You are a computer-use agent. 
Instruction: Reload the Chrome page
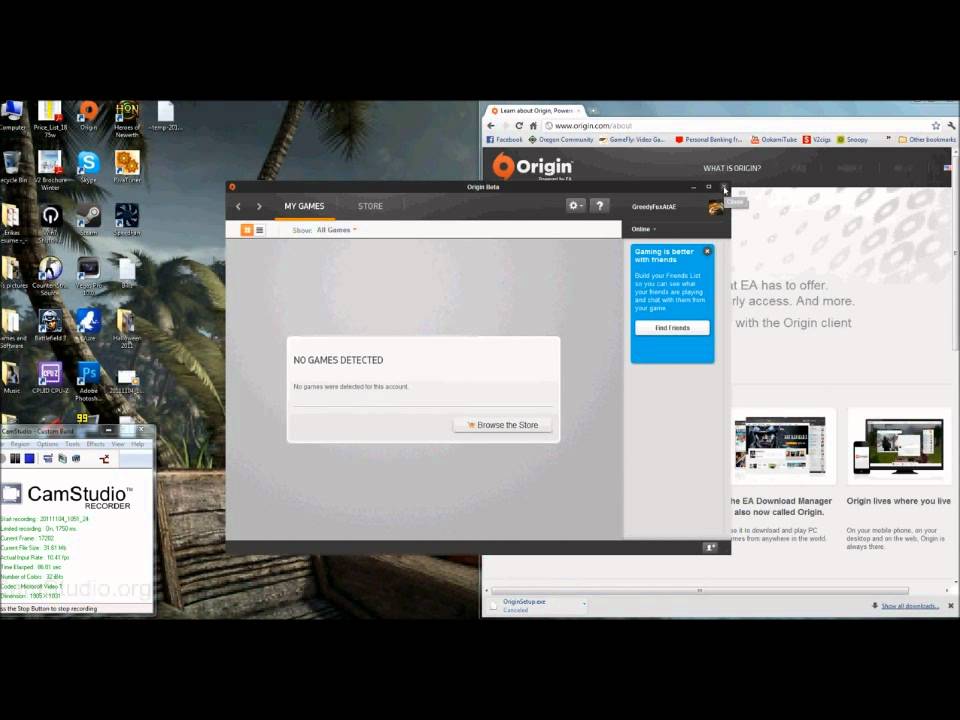519,126
